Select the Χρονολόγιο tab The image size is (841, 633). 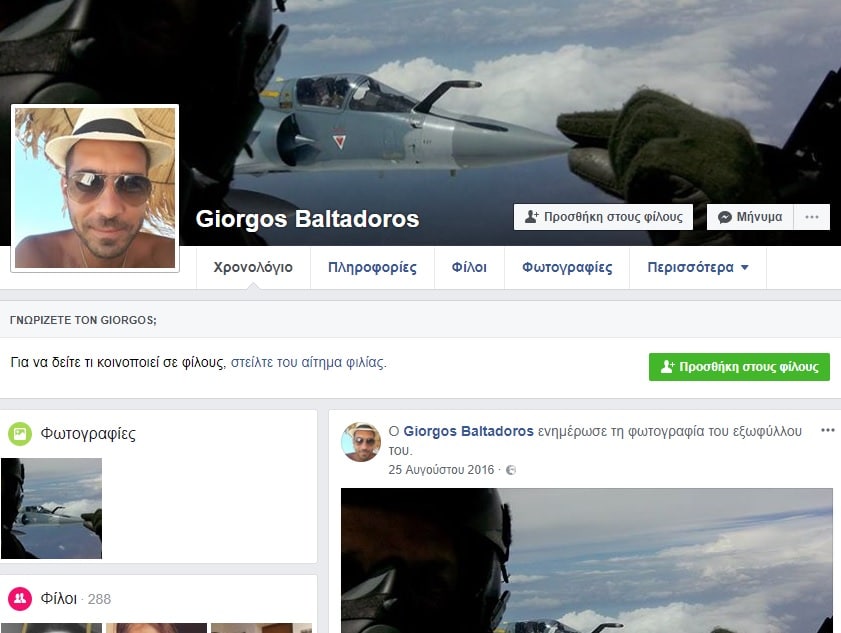(253, 267)
